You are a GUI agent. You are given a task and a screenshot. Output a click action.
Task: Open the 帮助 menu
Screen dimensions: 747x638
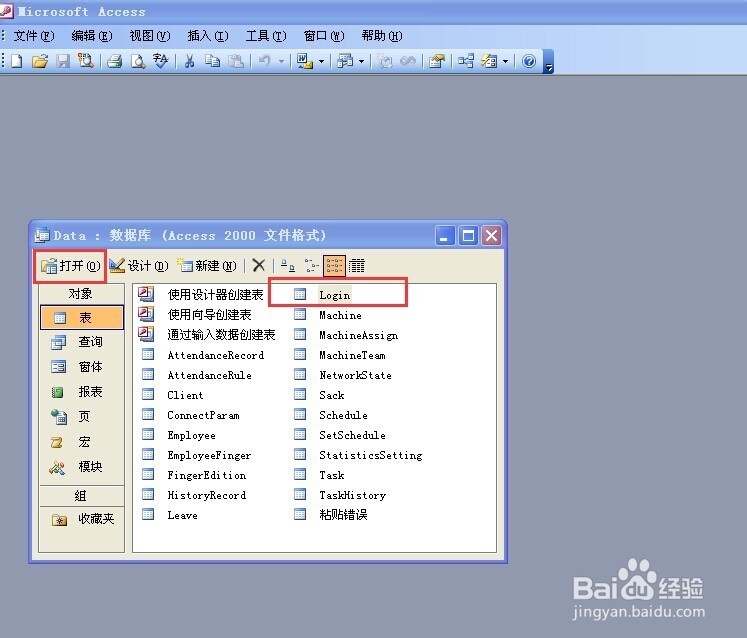(x=382, y=36)
